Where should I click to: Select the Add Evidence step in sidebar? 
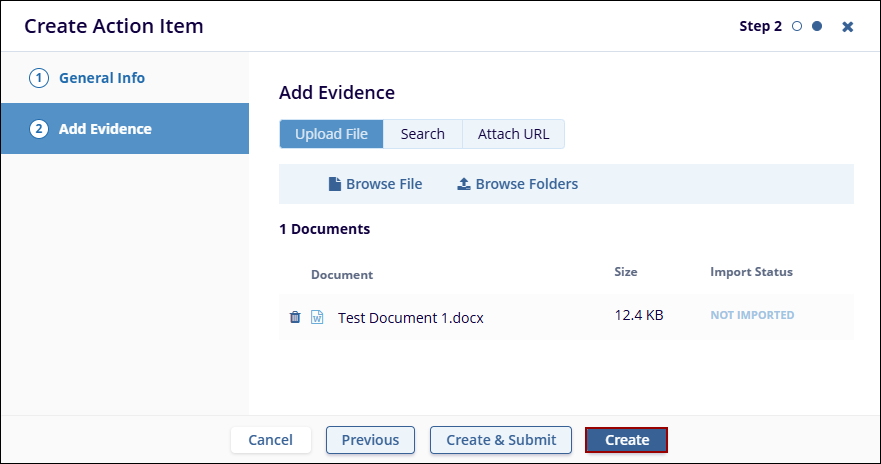click(x=105, y=129)
